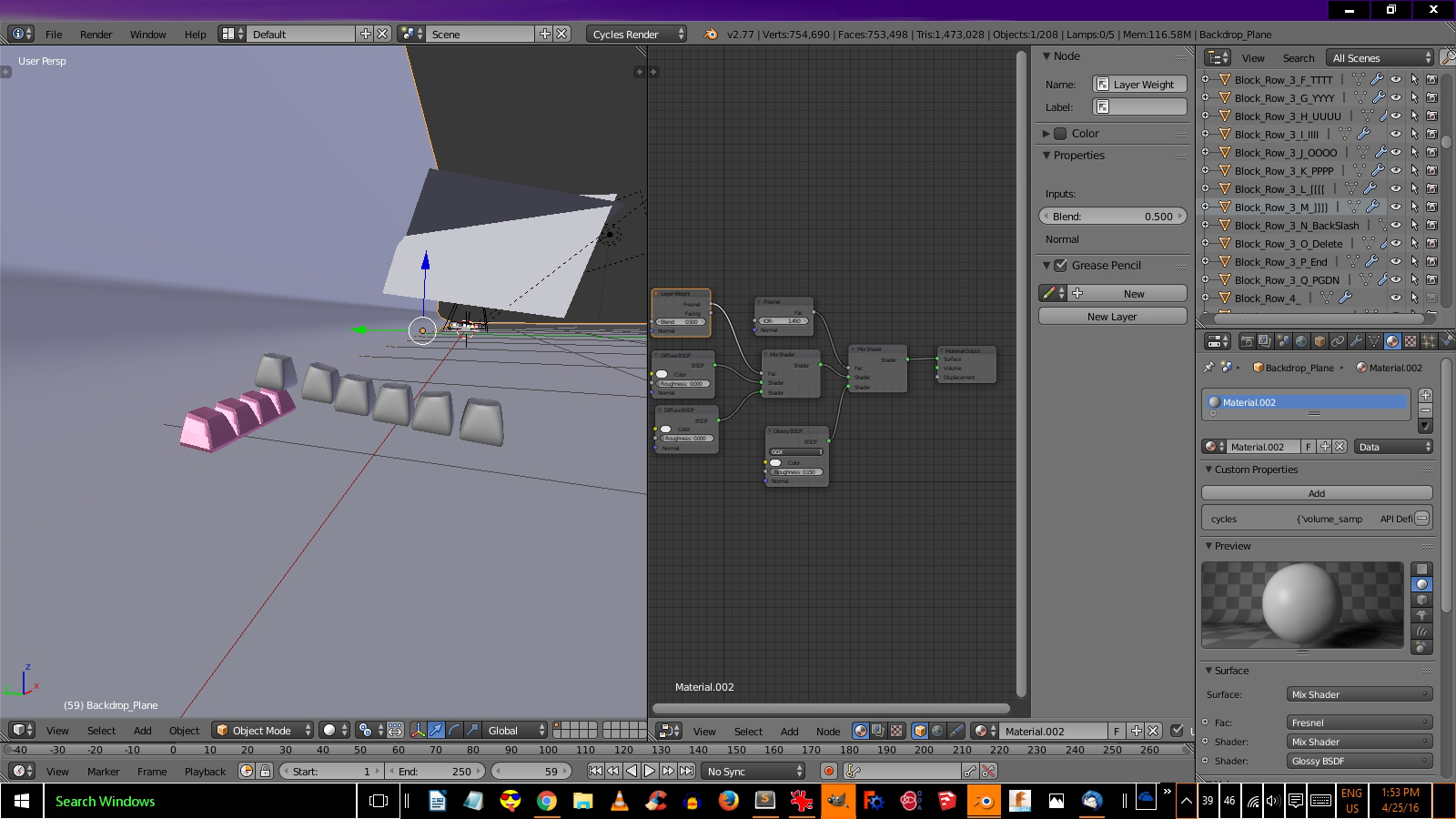Select World shader type in node editor
1456x819 pixels.
coord(938,731)
